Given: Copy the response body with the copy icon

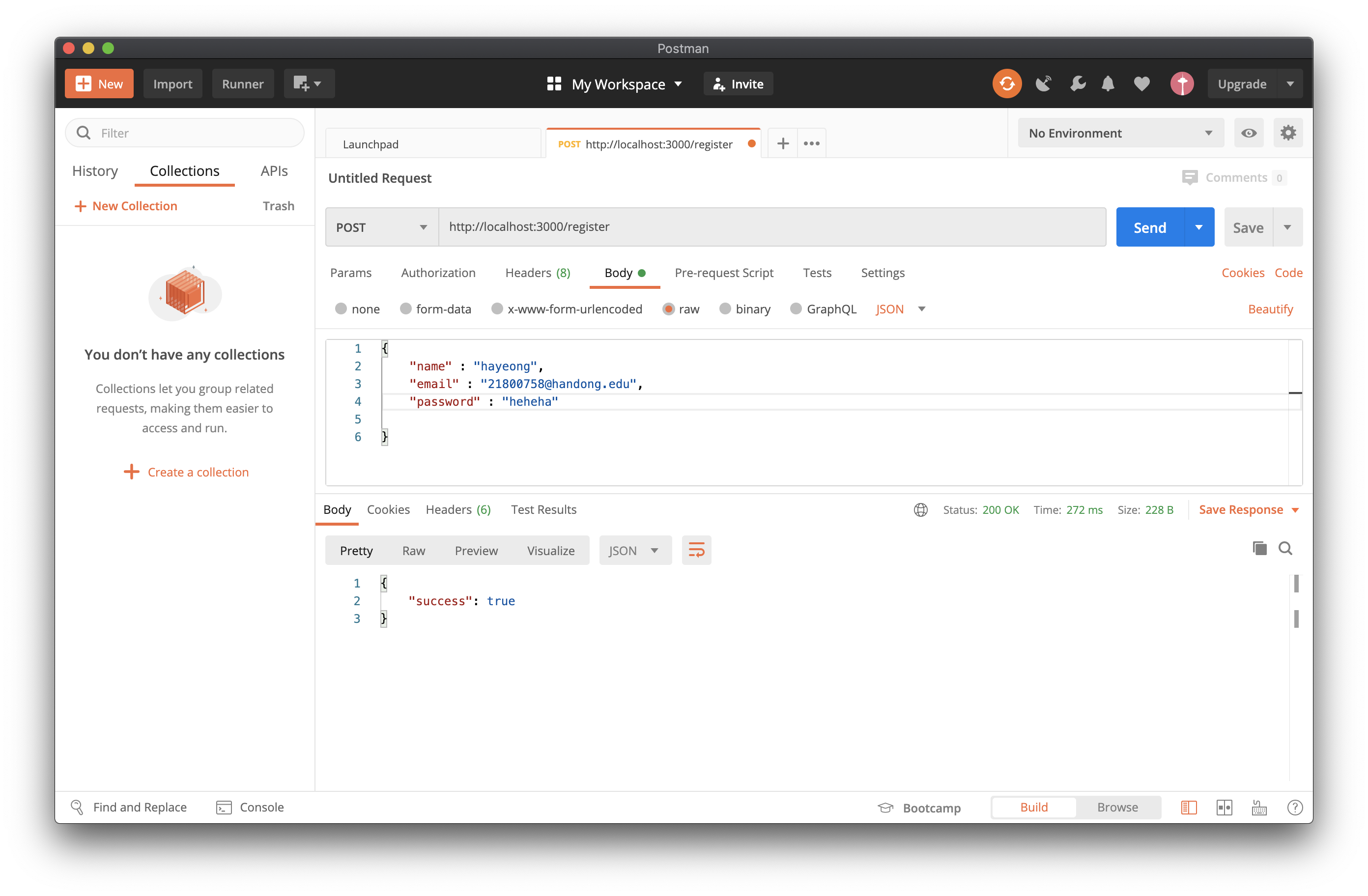Looking at the screenshot, I should tap(1259, 548).
